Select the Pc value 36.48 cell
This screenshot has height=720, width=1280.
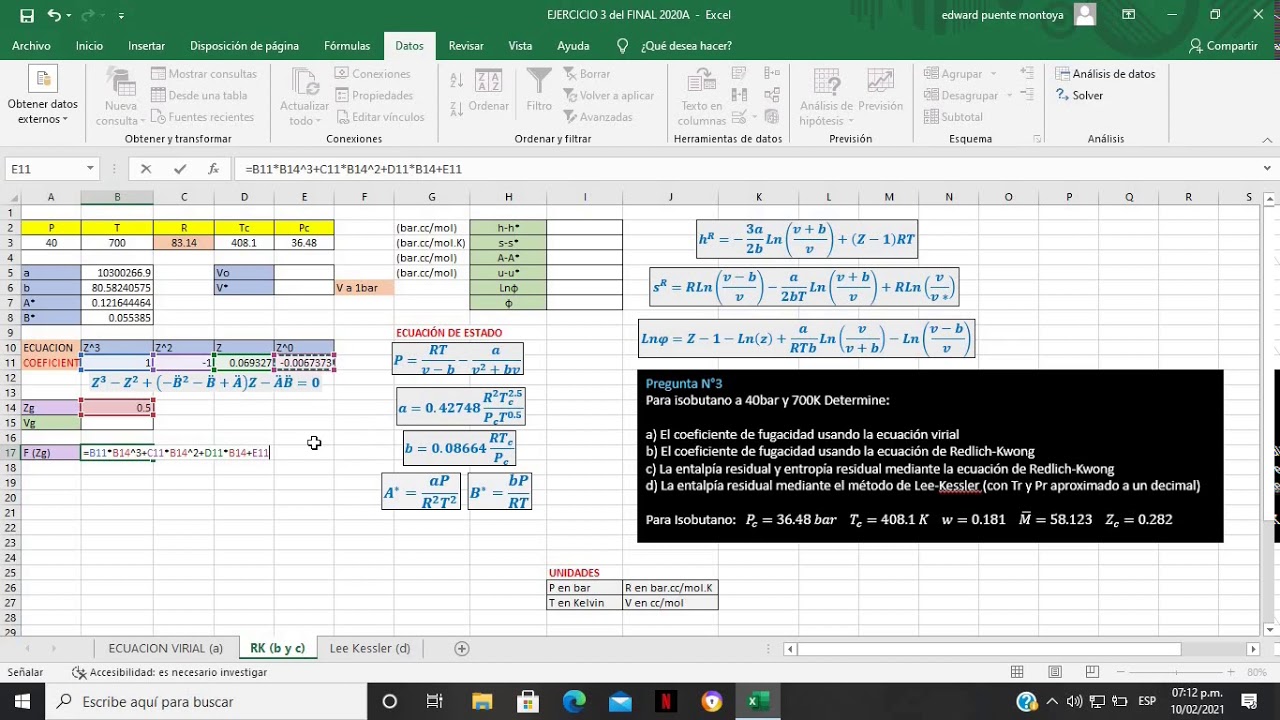point(304,243)
